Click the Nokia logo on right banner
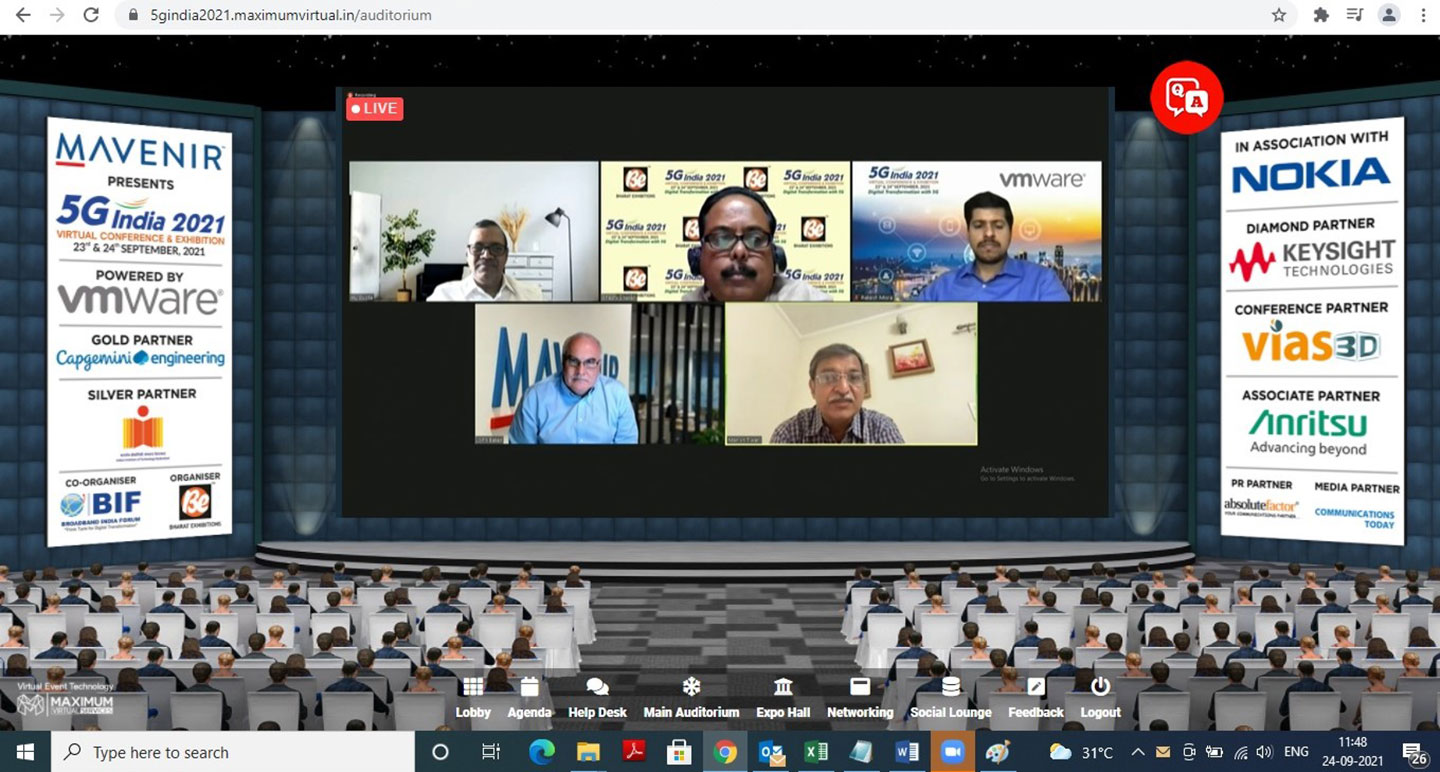The height and width of the screenshot is (772, 1440). coord(1311,176)
